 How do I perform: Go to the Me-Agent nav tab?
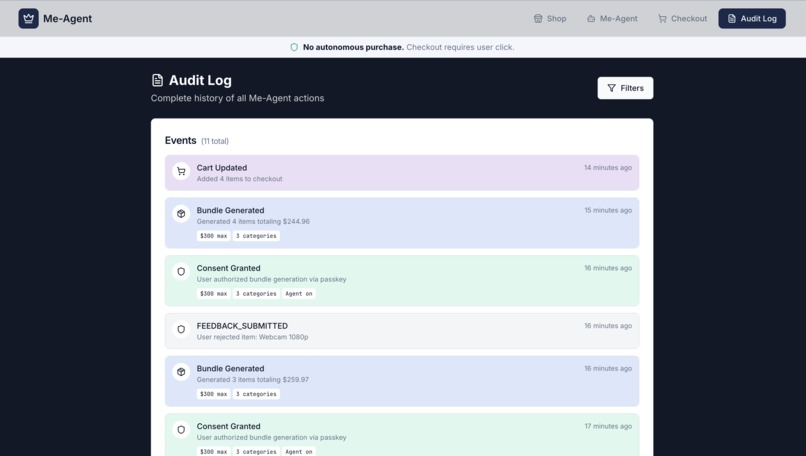[x=612, y=19]
